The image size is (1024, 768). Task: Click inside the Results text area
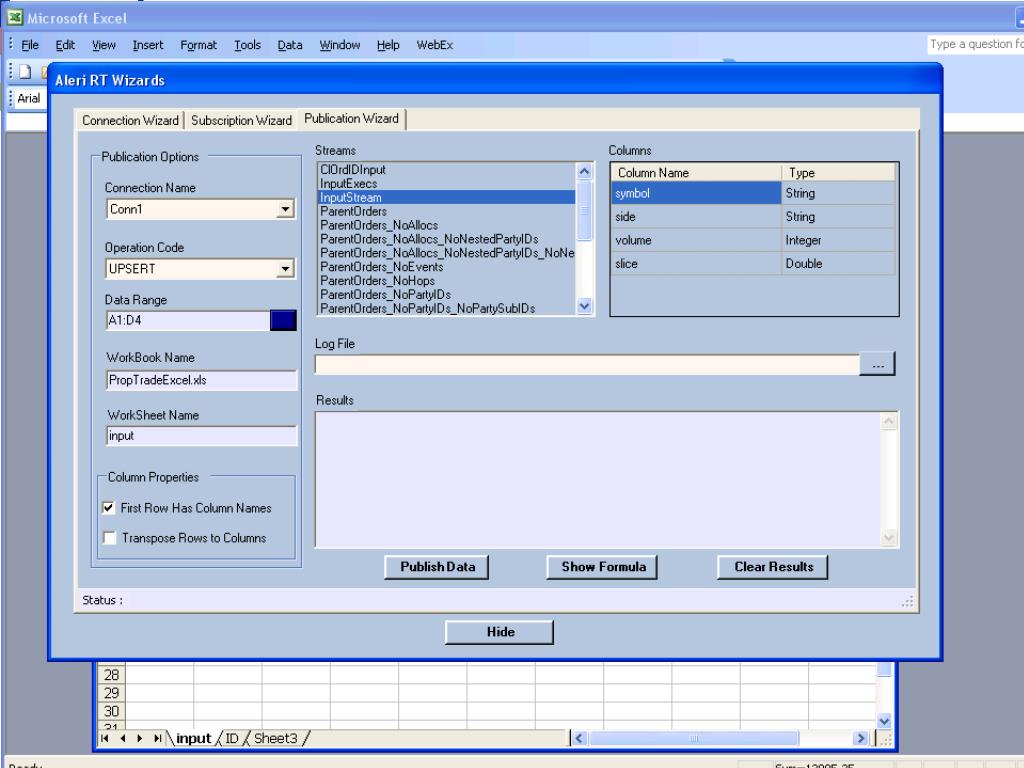pyautogui.click(x=598, y=479)
